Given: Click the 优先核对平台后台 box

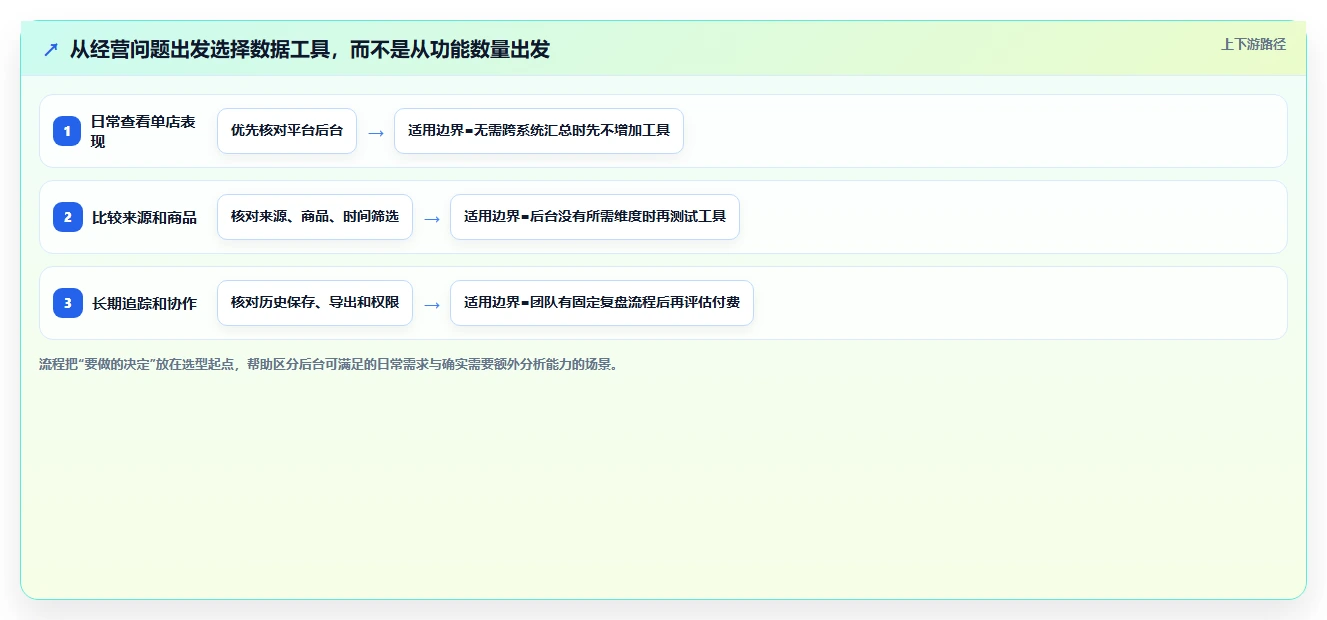Looking at the screenshot, I should pyautogui.click(x=287, y=131).
